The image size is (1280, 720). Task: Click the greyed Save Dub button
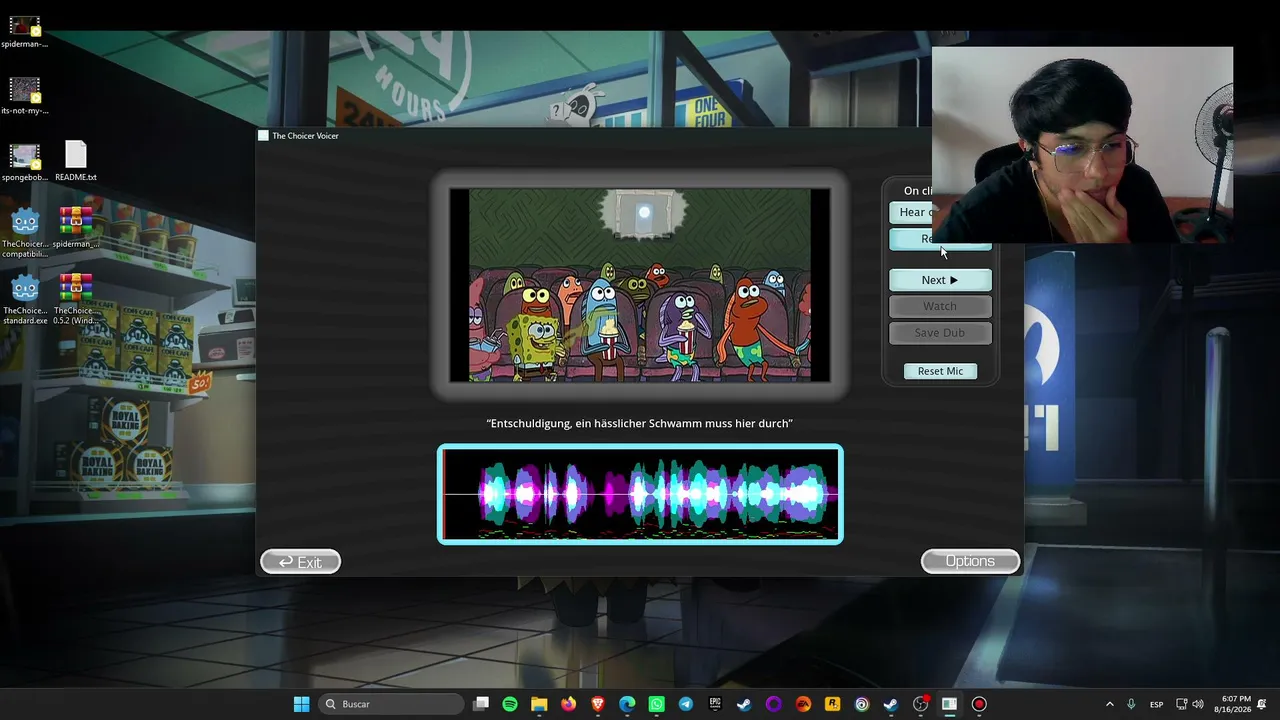pyautogui.click(x=940, y=332)
